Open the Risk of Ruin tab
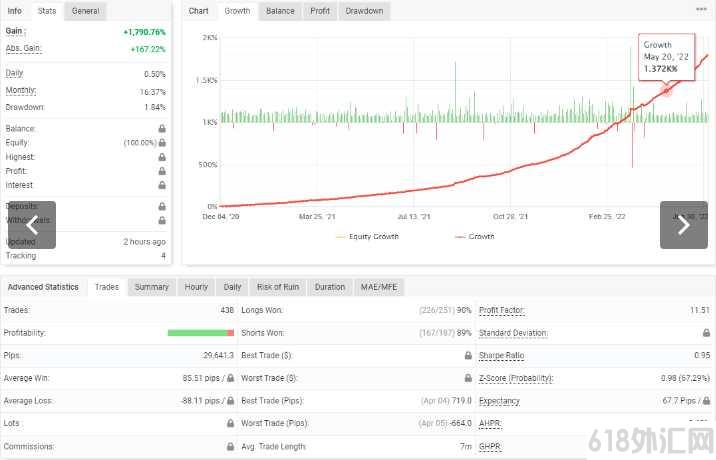This screenshot has width=716, height=460. [x=278, y=287]
